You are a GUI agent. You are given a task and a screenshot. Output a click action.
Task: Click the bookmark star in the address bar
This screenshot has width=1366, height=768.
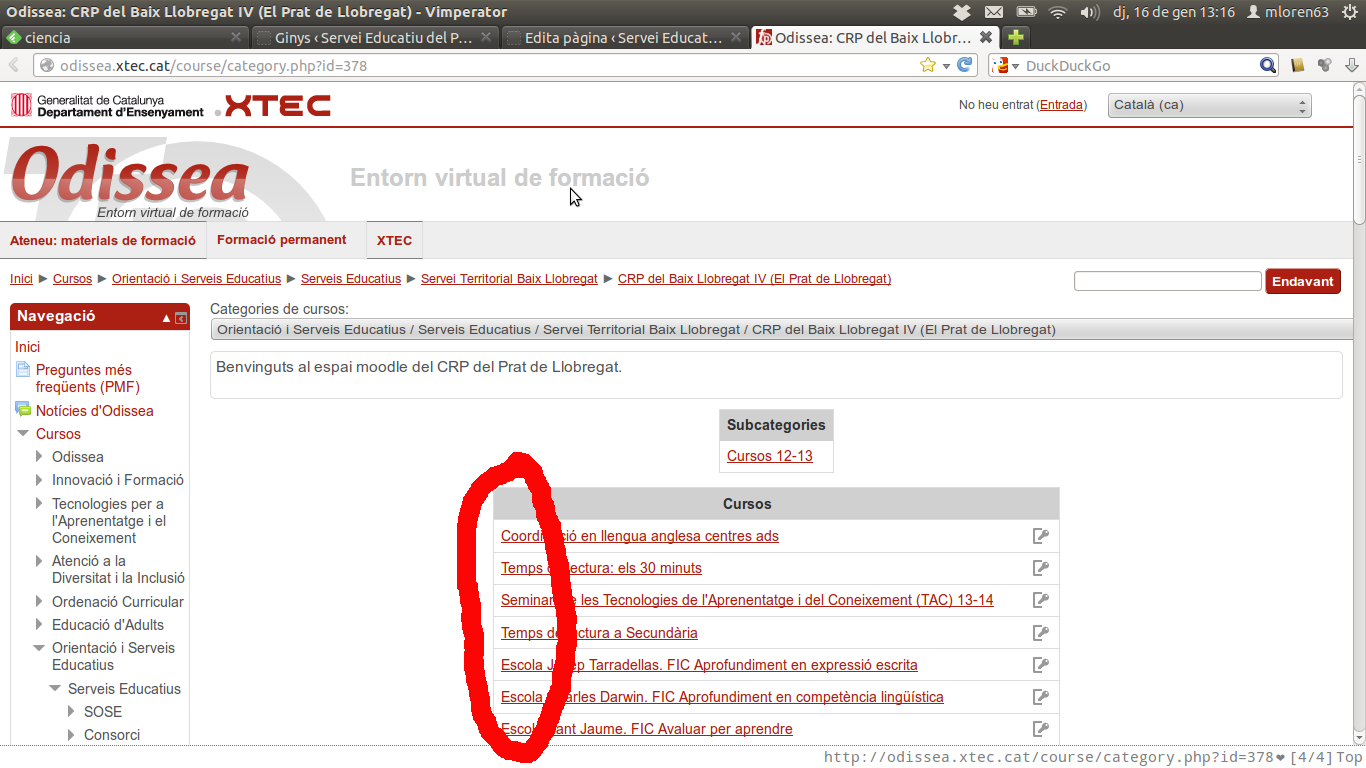(x=928, y=65)
